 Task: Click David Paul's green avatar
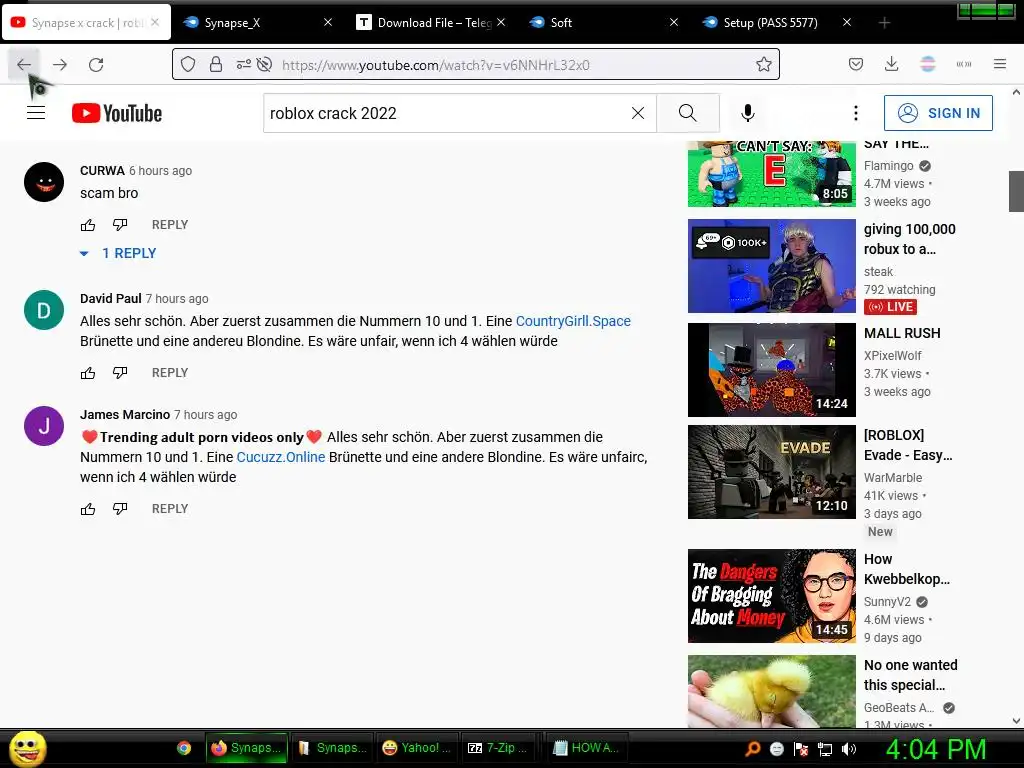click(x=44, y=310)
